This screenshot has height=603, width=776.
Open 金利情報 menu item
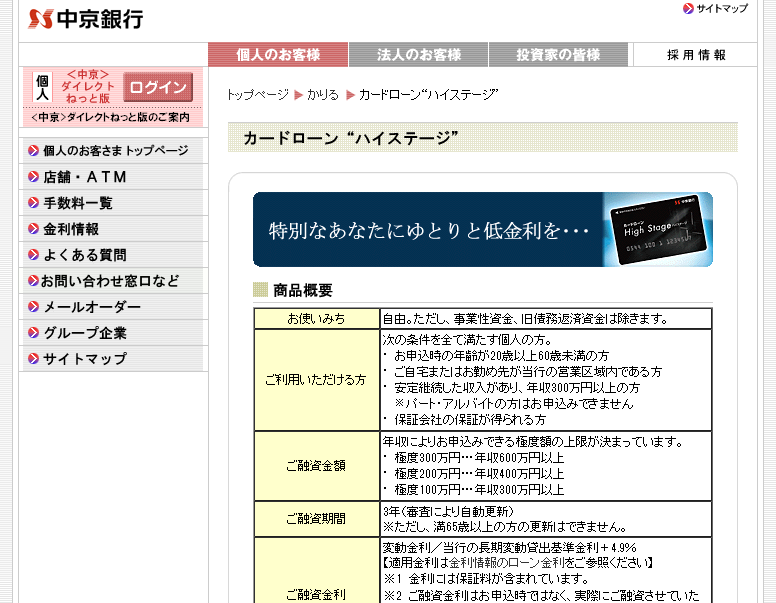pos(71,229)
